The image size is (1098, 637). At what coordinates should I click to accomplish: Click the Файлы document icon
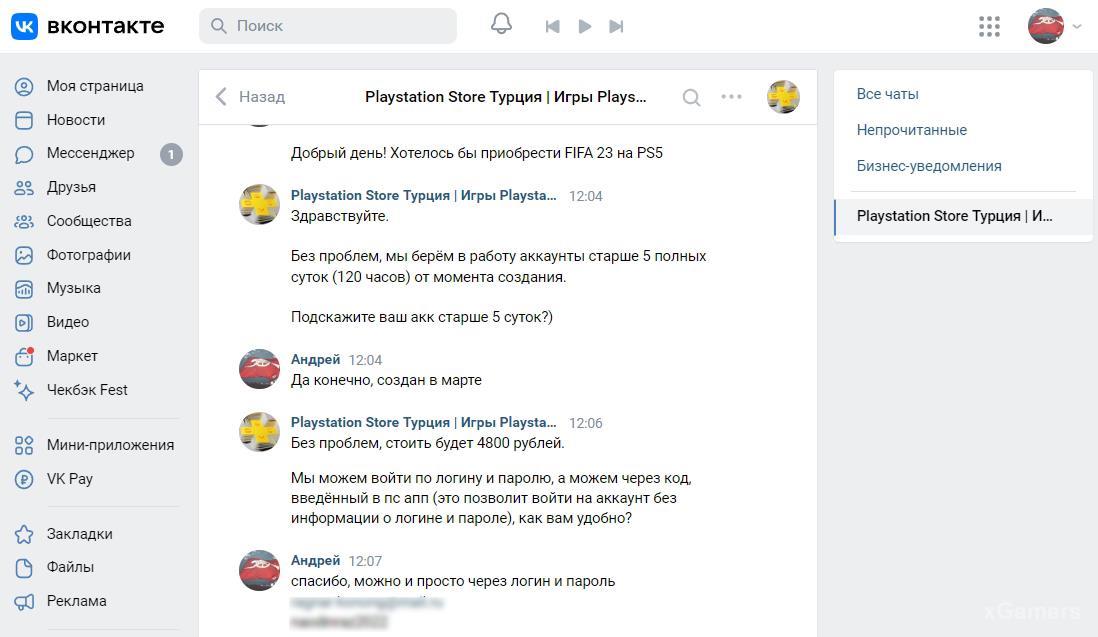(24, 568)
